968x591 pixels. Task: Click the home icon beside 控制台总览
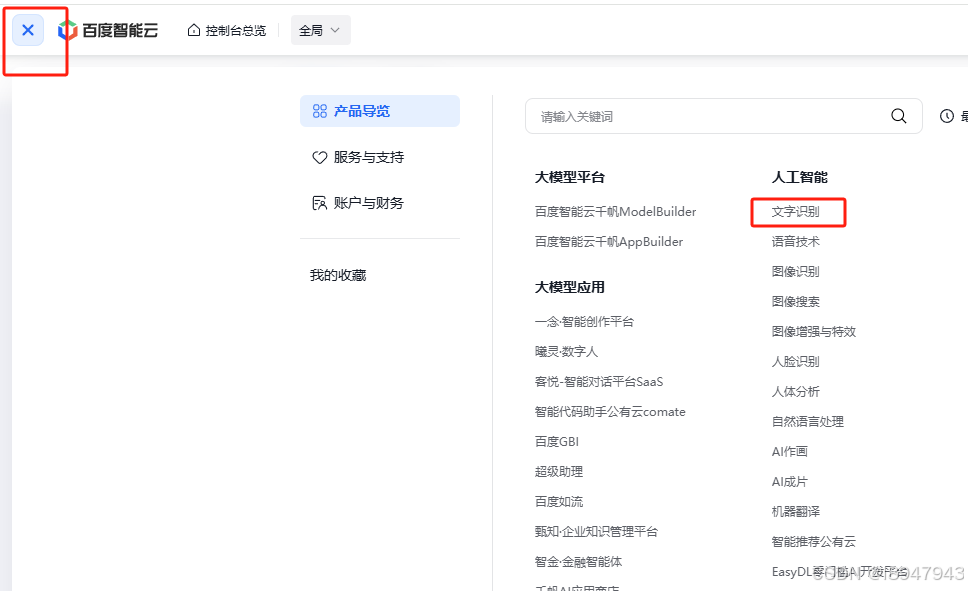[194, 30]
